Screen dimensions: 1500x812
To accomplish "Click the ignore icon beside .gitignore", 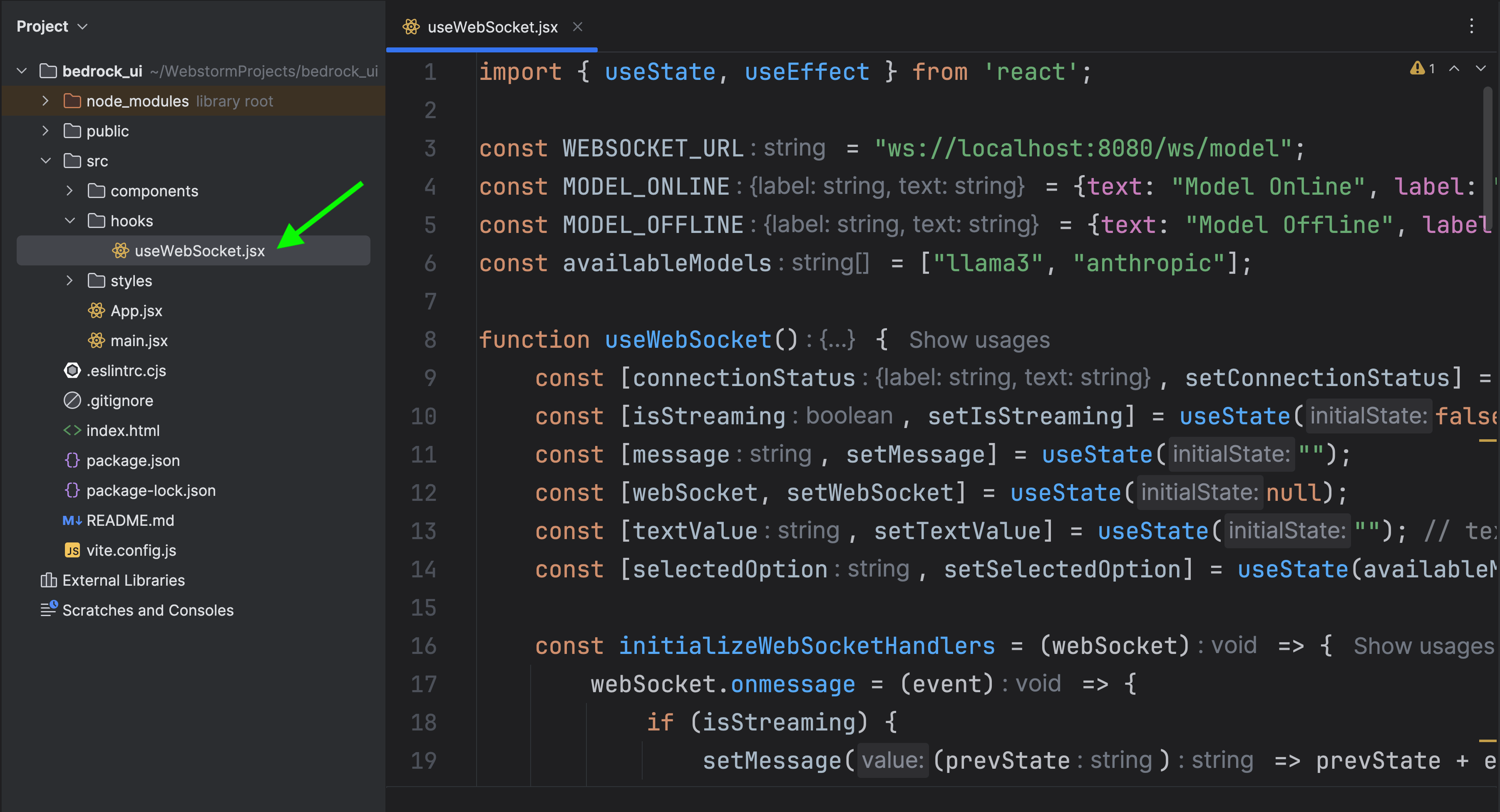I will (72, 401).
